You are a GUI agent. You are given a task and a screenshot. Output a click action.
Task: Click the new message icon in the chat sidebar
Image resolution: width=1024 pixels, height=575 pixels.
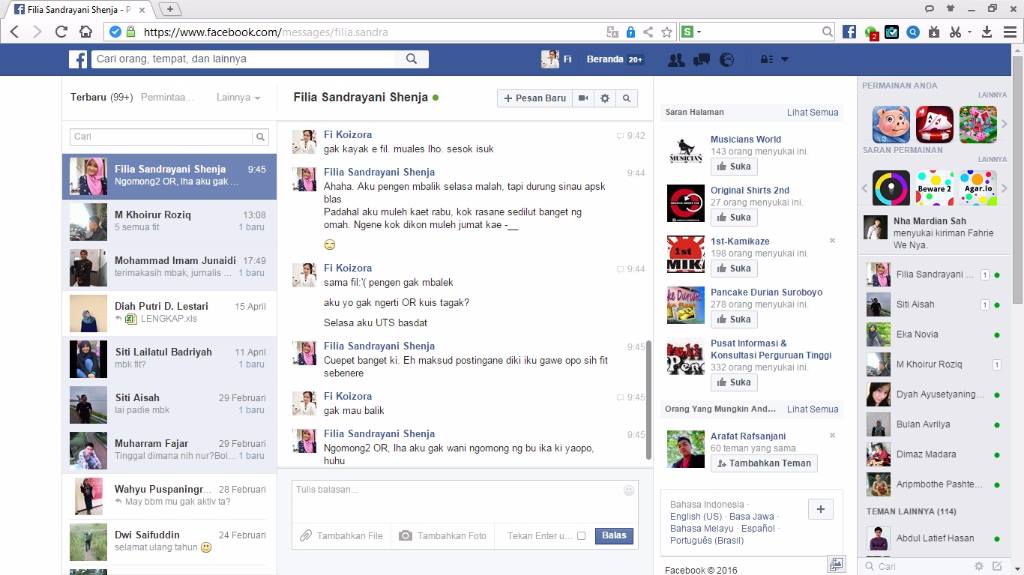997,566
